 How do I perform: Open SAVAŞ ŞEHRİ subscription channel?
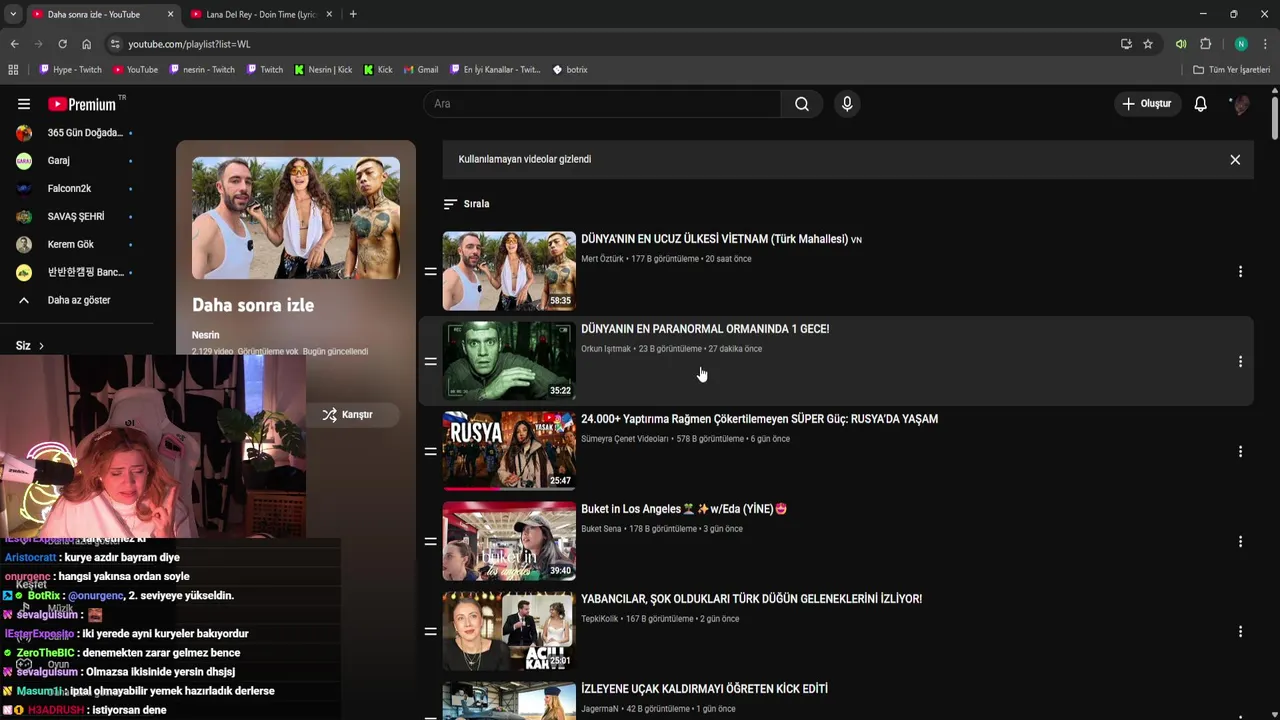pos(76,217)
